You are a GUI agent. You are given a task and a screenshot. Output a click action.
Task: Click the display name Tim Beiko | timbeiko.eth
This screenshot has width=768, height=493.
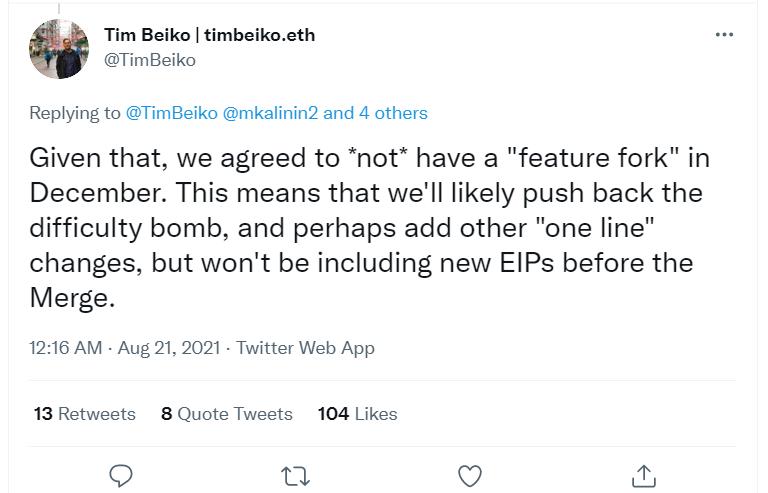pos(209,35)
